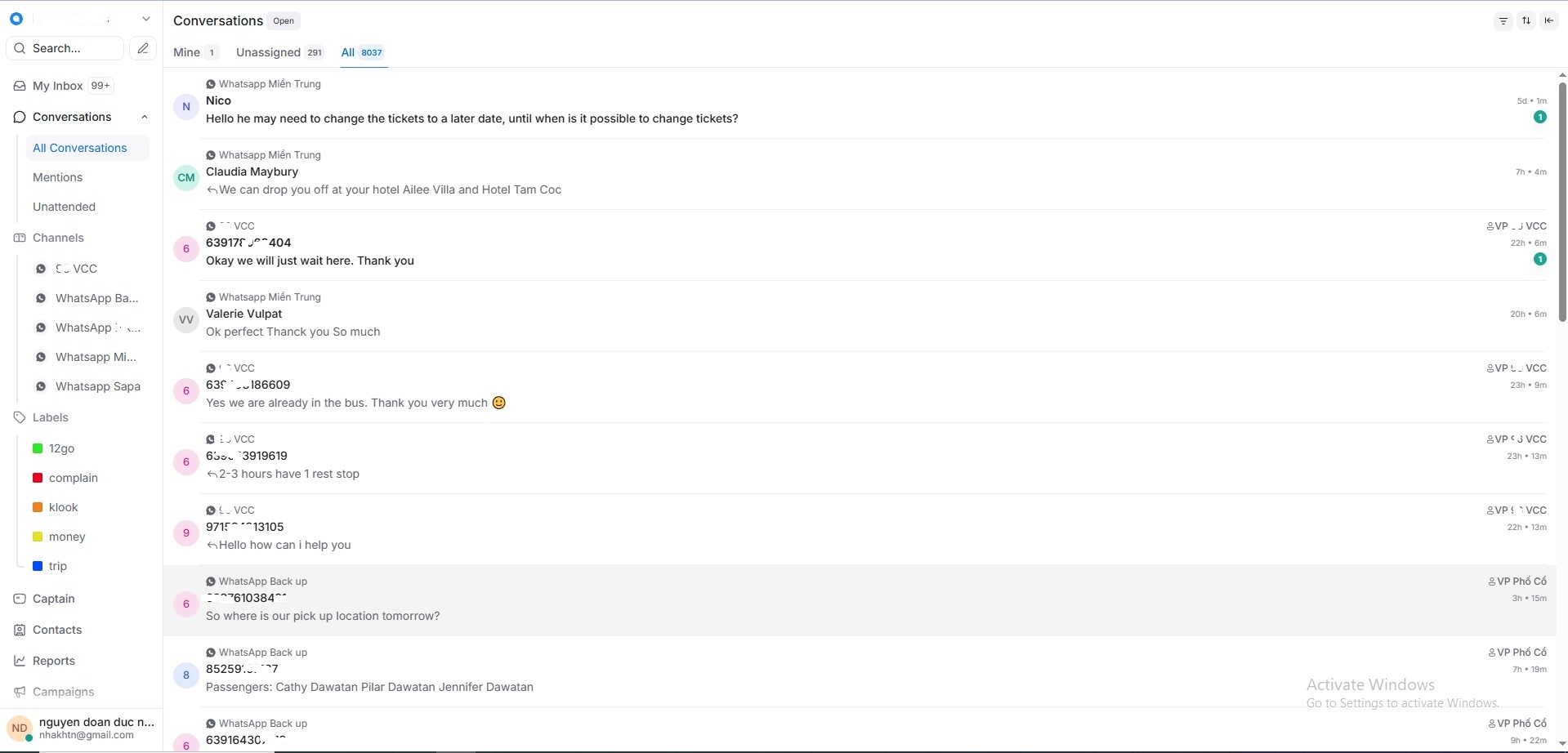The height and width of the screenshot is (753, 1568).
Task: Click the Captain icon in sidebar
Action: tap(20, 599)
